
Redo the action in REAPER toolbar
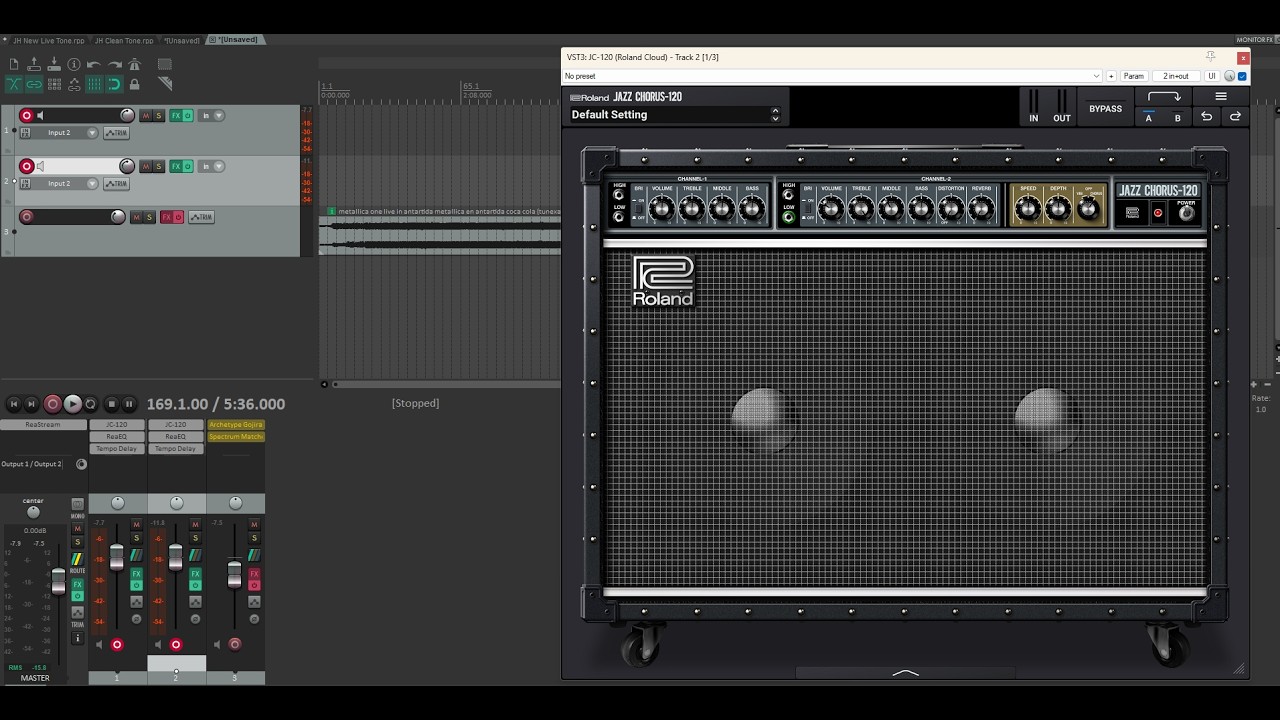coord(114,65)
